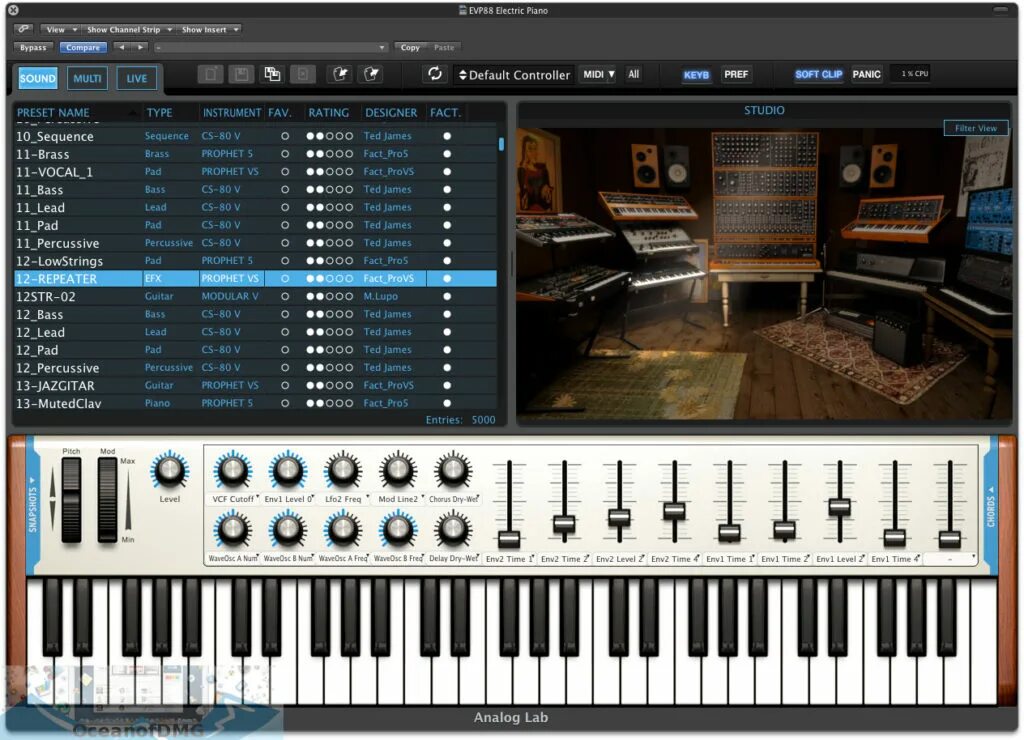Open the Show Insert dropdown

click(x=209, y=29)
